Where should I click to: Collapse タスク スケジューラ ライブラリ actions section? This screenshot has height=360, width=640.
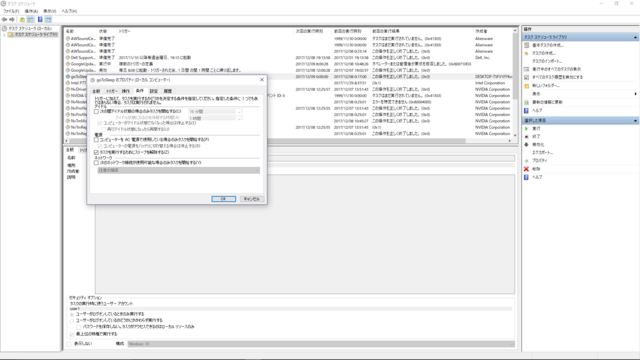click(635, 37)
